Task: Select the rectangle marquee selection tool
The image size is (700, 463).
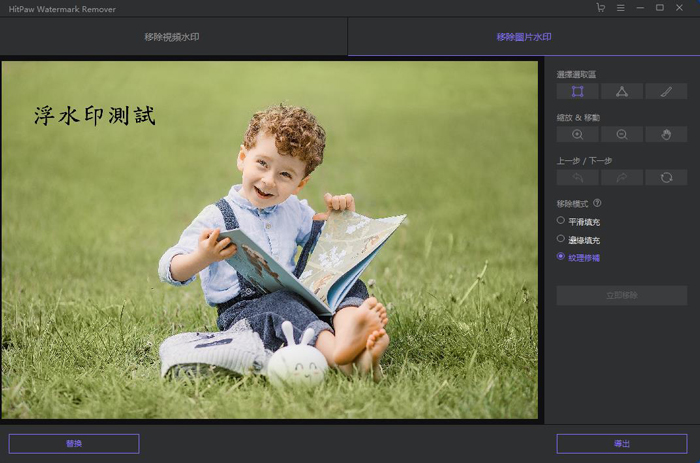Action: (578, 91)
